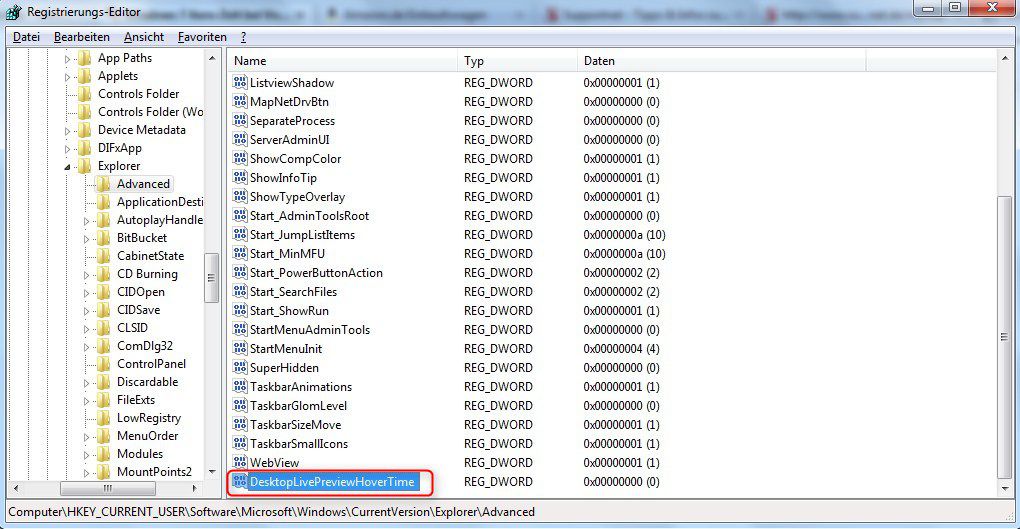The image size is (1020, 529).
Task: Click the registry value icon for ShowInfoTip
Action: (x=240, y=178)
